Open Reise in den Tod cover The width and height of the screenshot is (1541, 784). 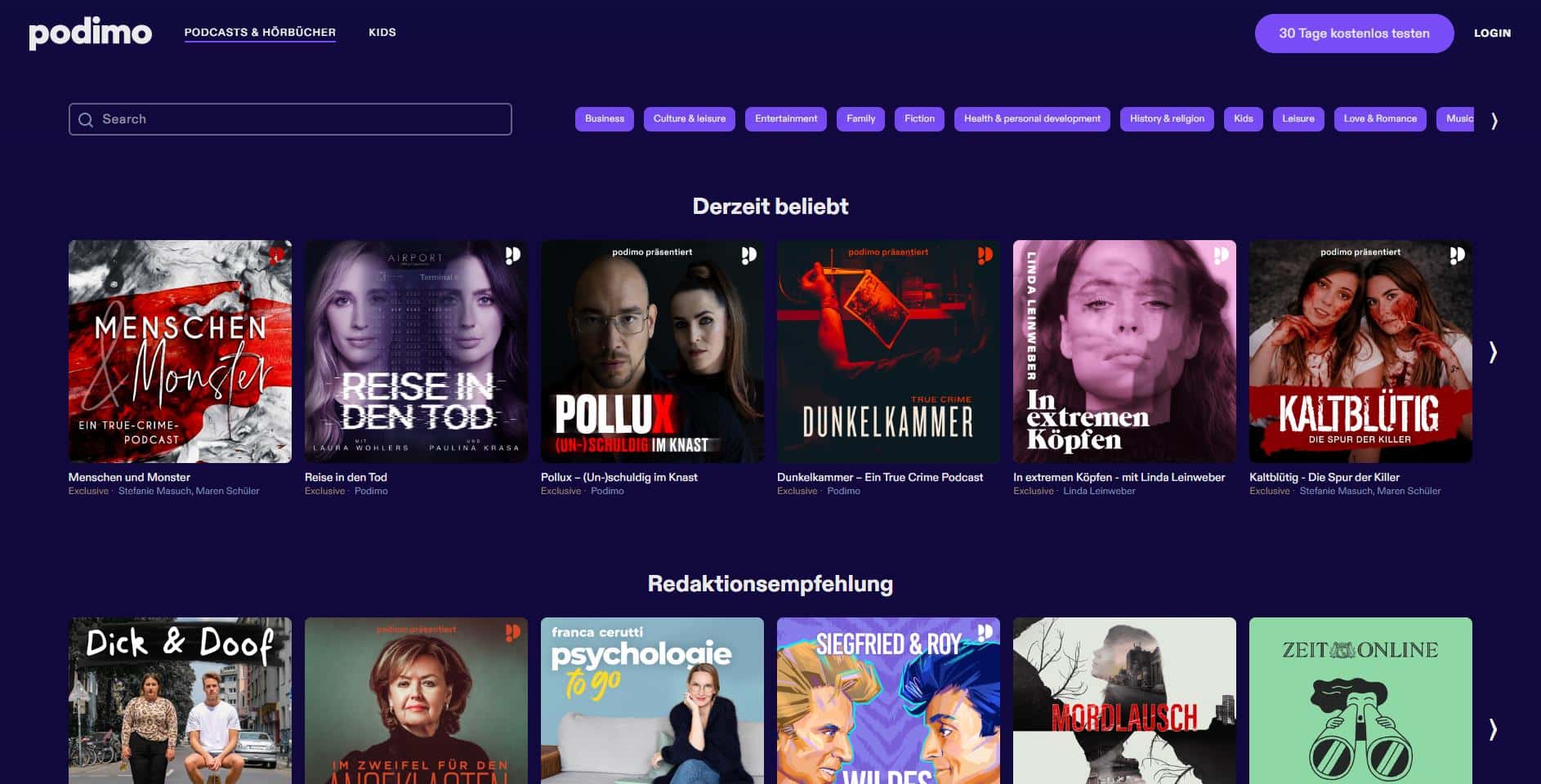pyautogui.click(x=416, y=351)
